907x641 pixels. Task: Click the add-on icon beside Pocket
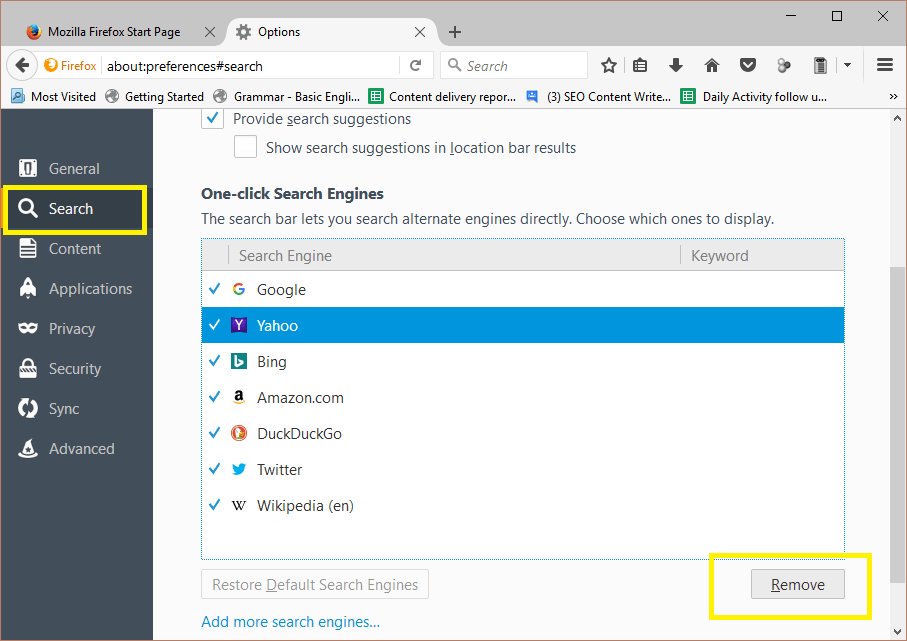[784, 65]
